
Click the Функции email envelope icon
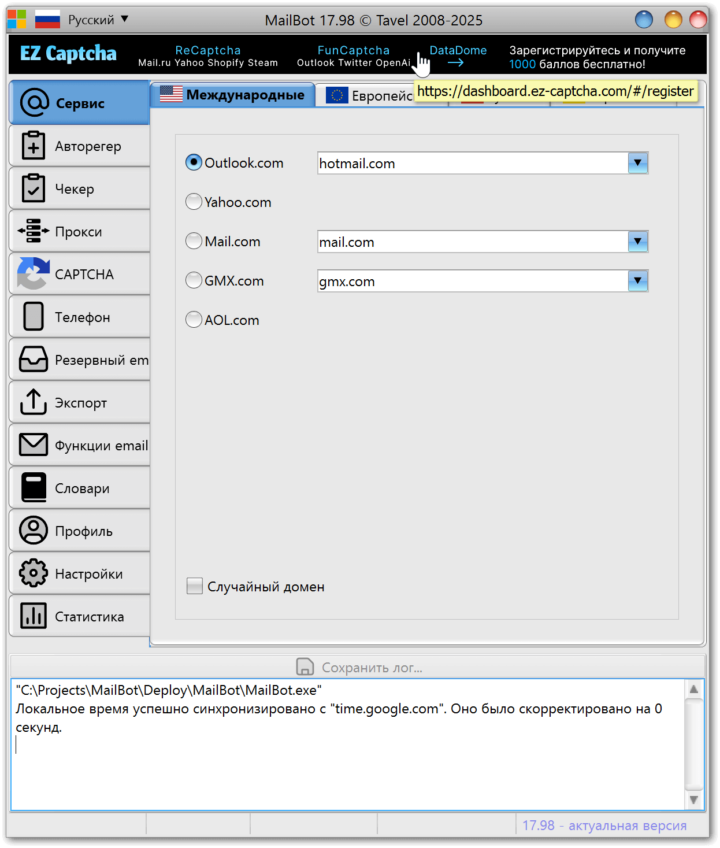click(x=34, y=445)
